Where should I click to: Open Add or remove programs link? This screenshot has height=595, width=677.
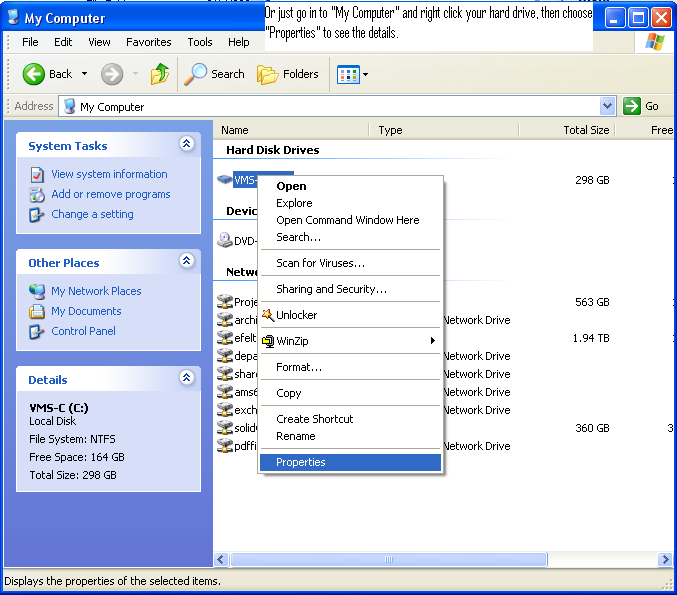(x=111, y=194)
